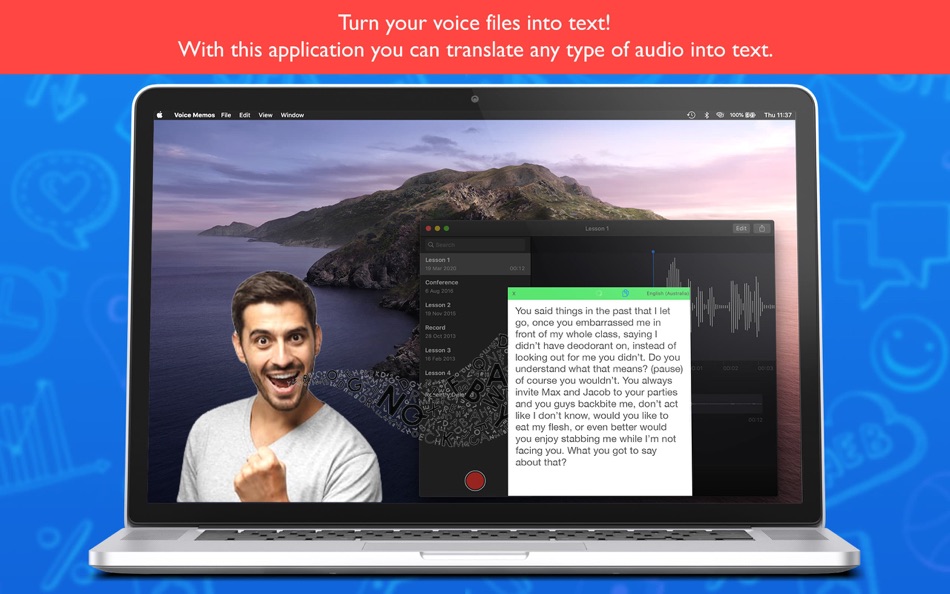Click the red record button
The height and width of the screenshot is (594, 950).
point(475,481)
